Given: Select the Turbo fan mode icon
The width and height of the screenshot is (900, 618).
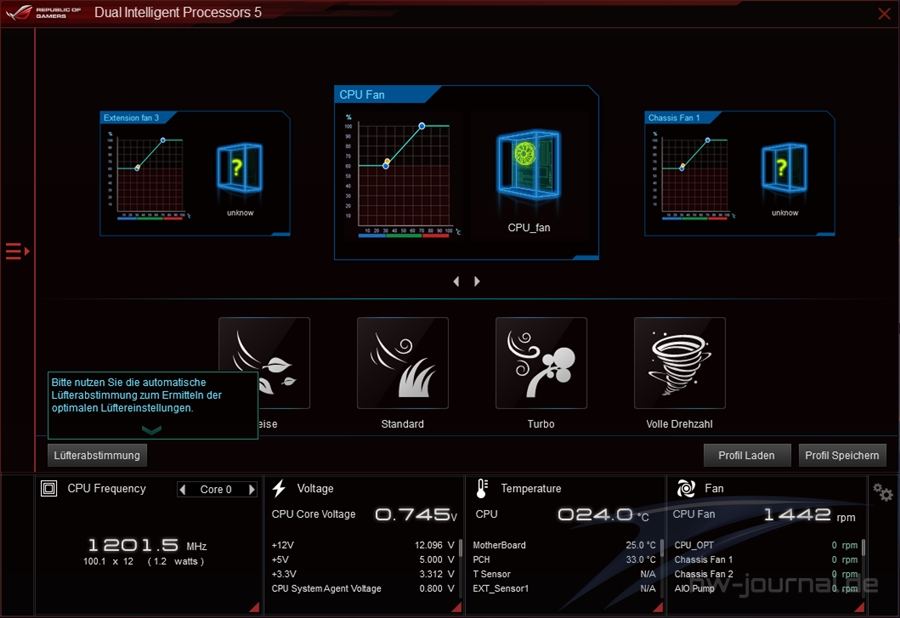Looking at the screenshot, I should [x=541, y=363].
